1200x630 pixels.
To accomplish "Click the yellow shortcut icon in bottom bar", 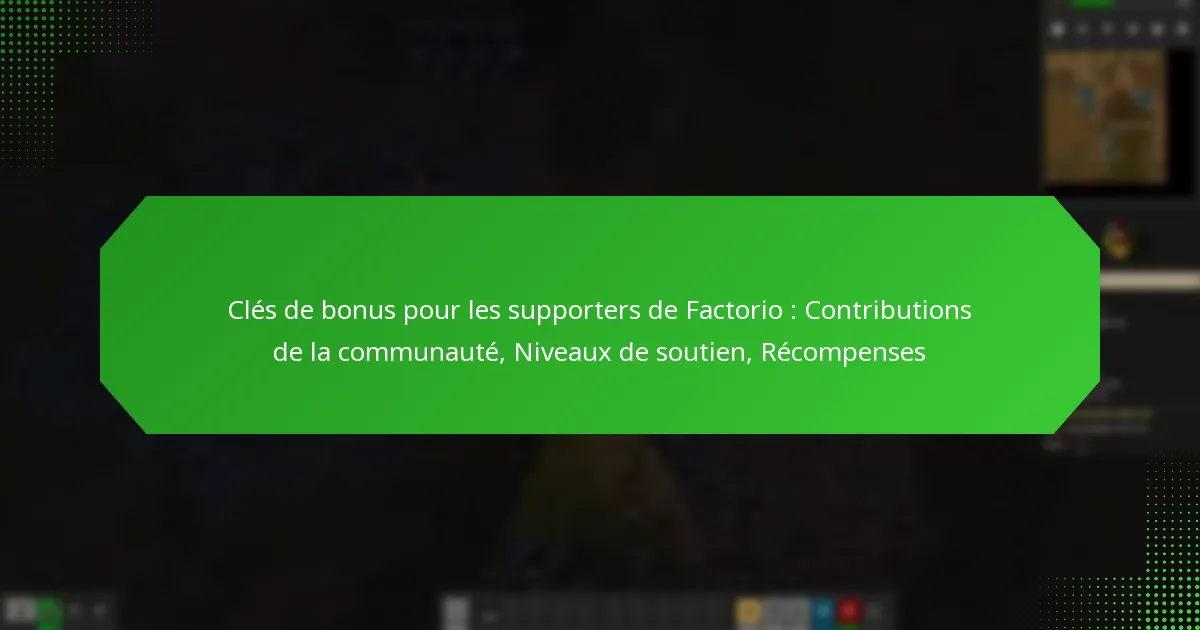I will pos(748,611).
